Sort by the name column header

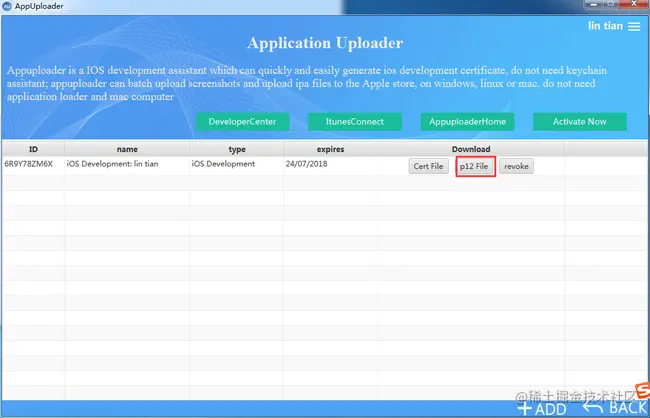coord(127,149)
